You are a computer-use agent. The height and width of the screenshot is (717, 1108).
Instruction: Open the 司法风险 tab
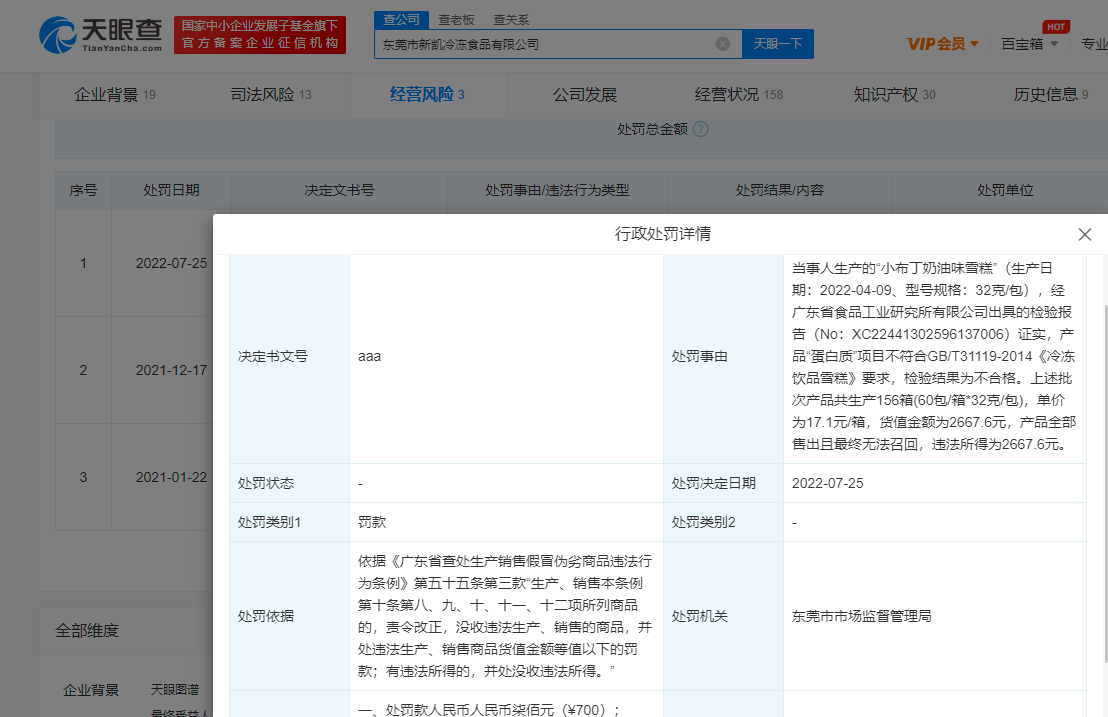click(x=271, y=95)
